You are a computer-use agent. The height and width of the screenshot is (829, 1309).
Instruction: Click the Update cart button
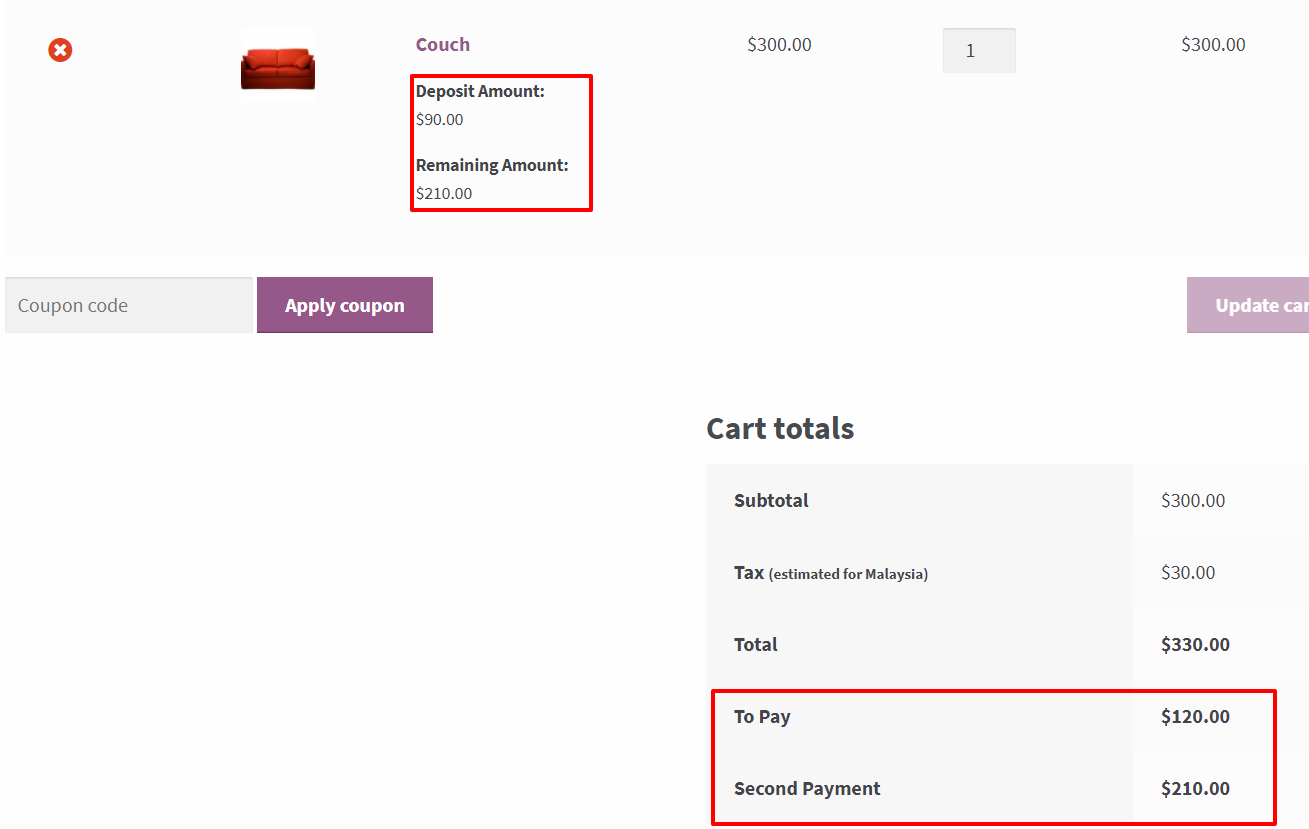(1250, 305)
